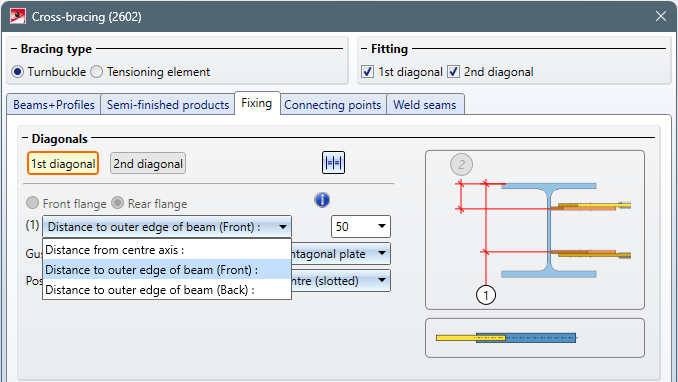Select the Tensioning element radio button

[x=96, y=72]
